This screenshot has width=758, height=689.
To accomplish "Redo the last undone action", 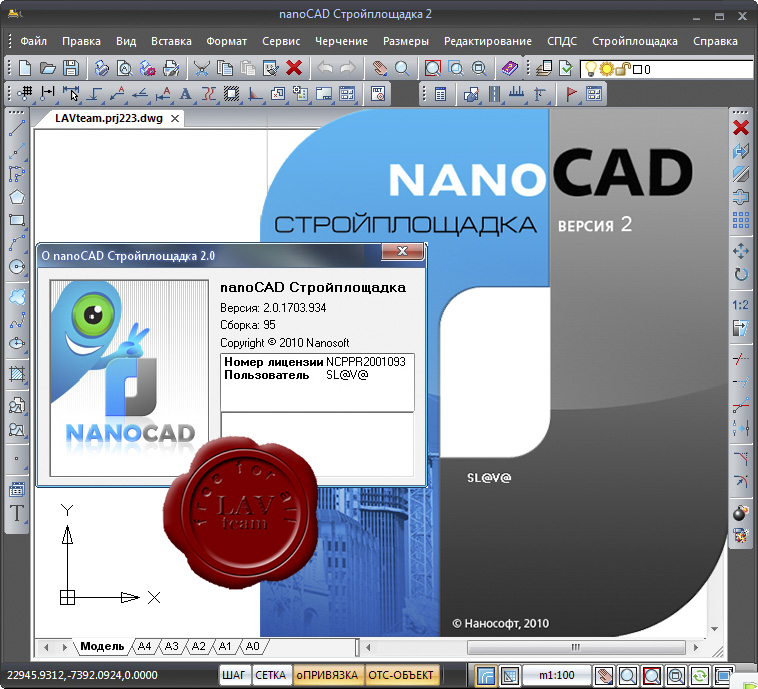I will (348, 68).
